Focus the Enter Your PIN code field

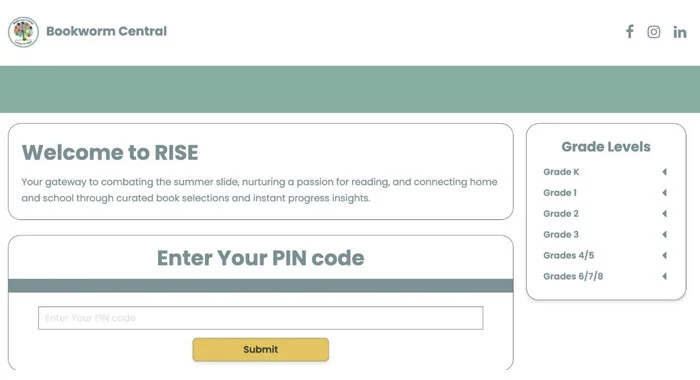261,318
